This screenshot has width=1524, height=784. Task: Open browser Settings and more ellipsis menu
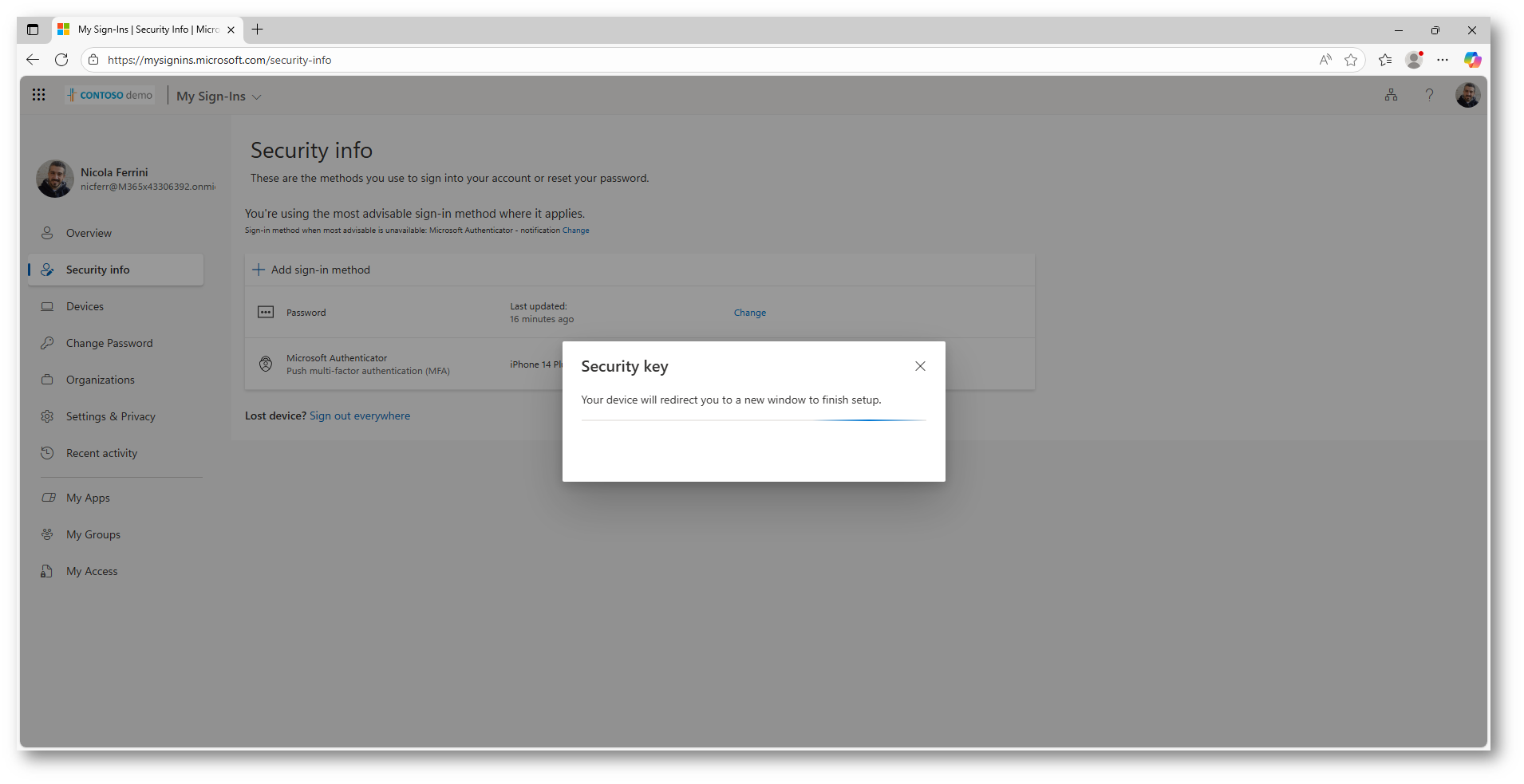click(x=1443, y=60)
